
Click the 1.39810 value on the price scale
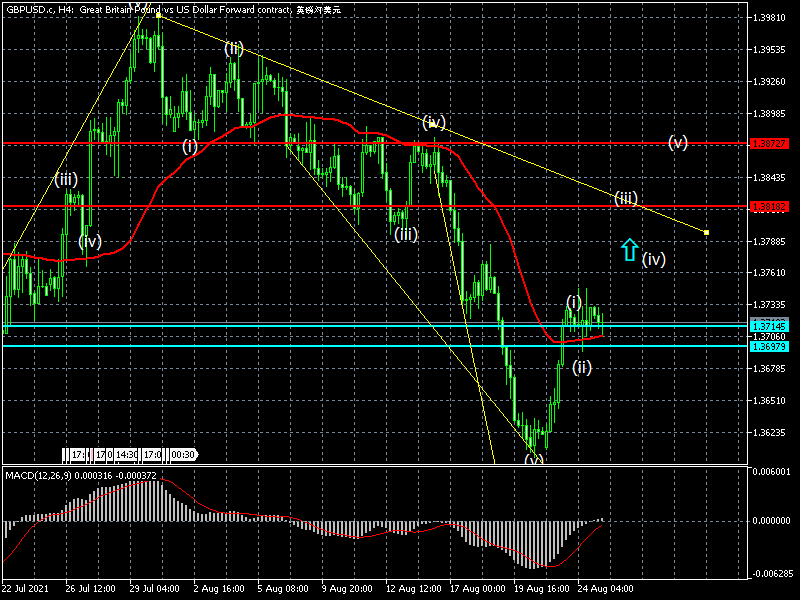(769, 18)
